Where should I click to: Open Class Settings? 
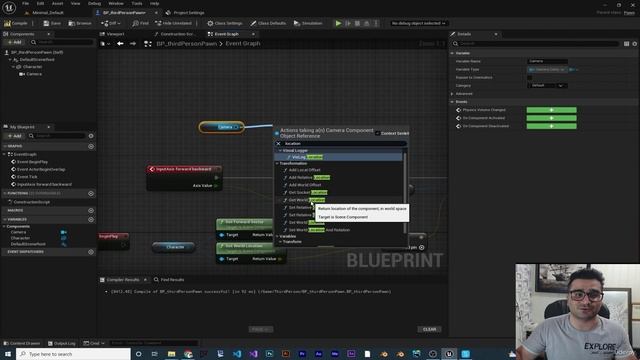[225, 23]
